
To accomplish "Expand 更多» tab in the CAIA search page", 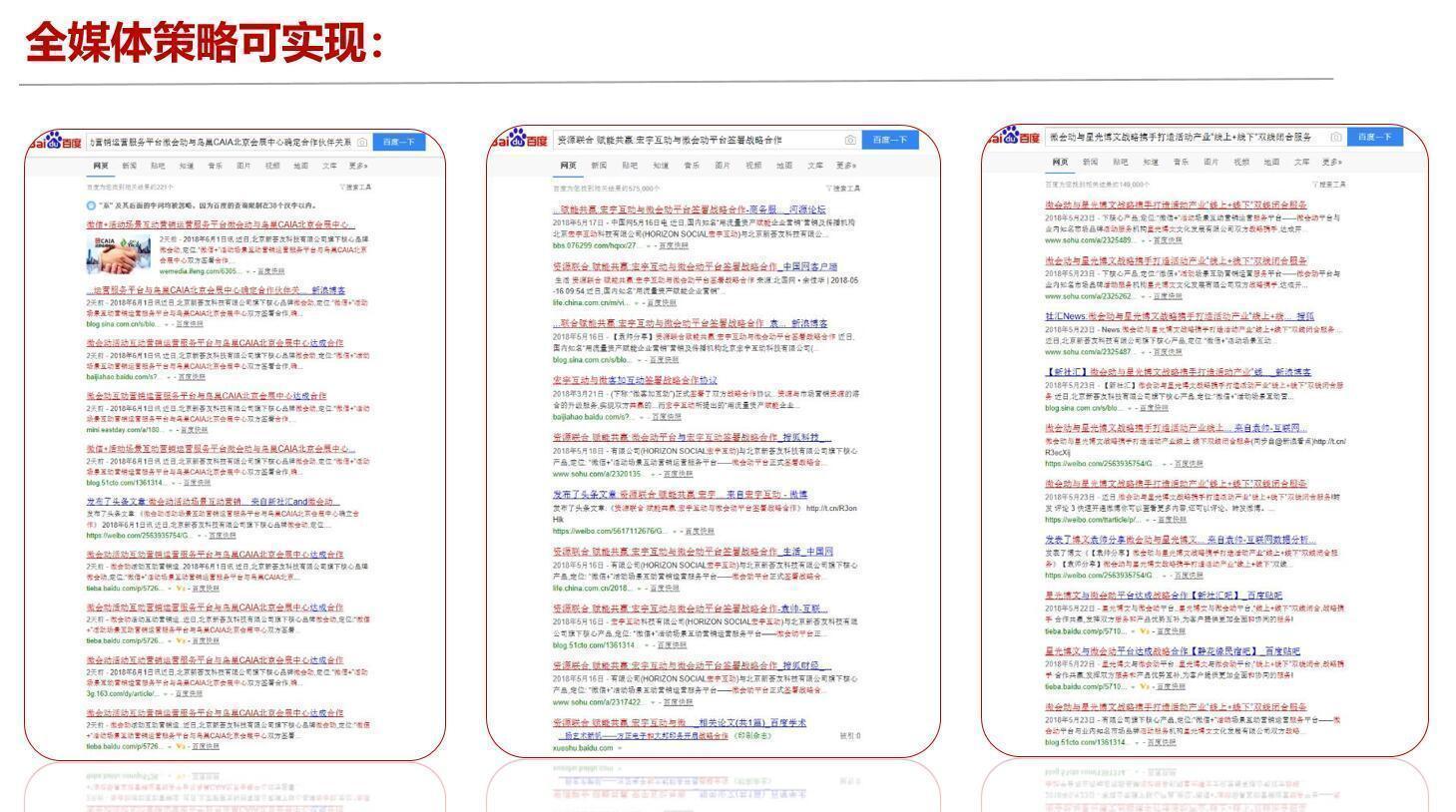I will point(358,166).
